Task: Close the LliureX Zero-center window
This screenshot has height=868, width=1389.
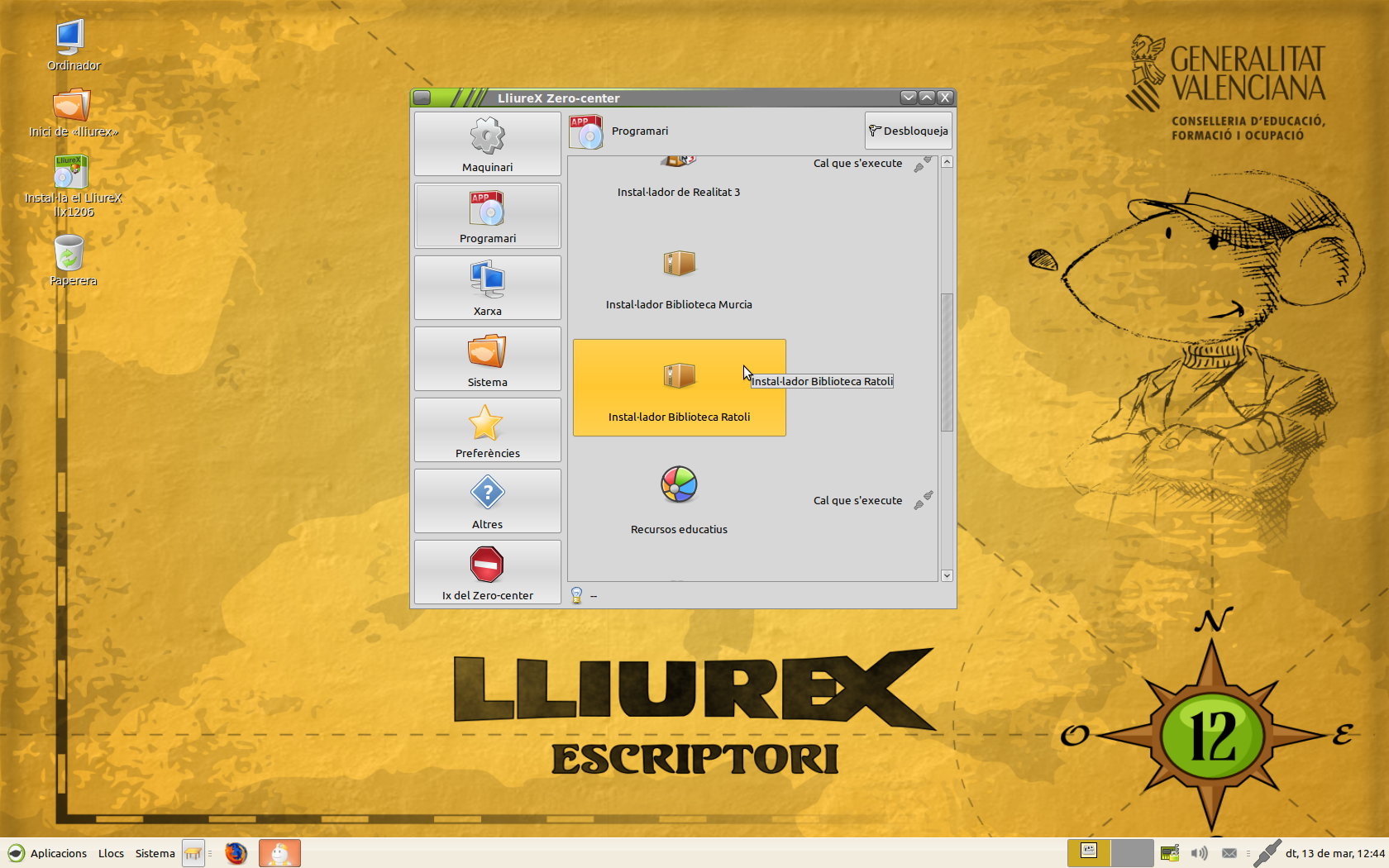Action: 945,98
